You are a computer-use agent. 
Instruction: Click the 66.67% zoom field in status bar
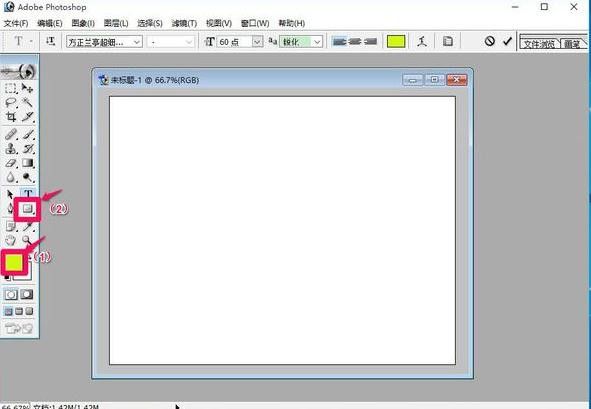[x=14, y=407]
